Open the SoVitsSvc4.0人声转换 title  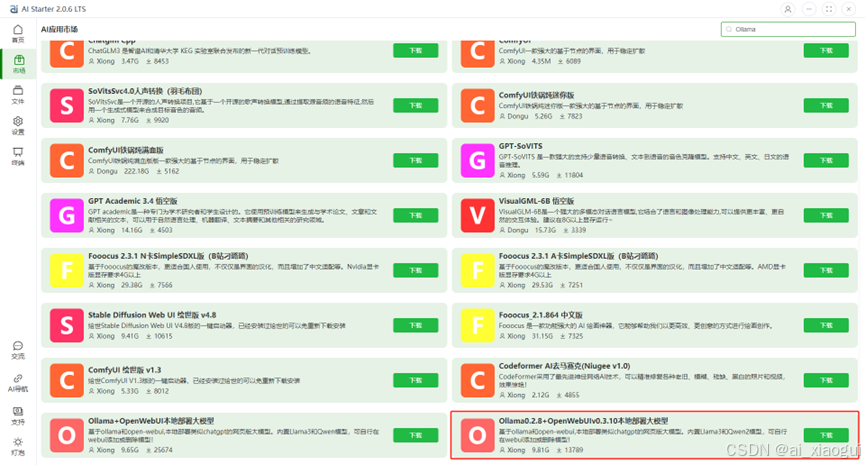(x=145, y=91)
